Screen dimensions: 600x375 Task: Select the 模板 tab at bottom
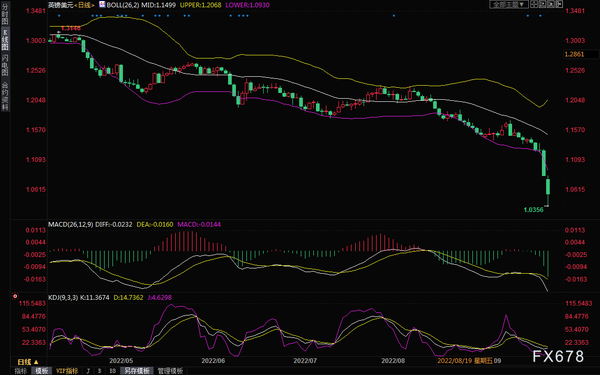point(42,371)
